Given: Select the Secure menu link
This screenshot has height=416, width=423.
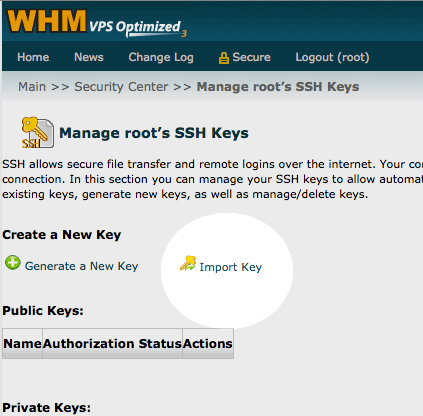Looking at the screenshot, I should (251, 57).
